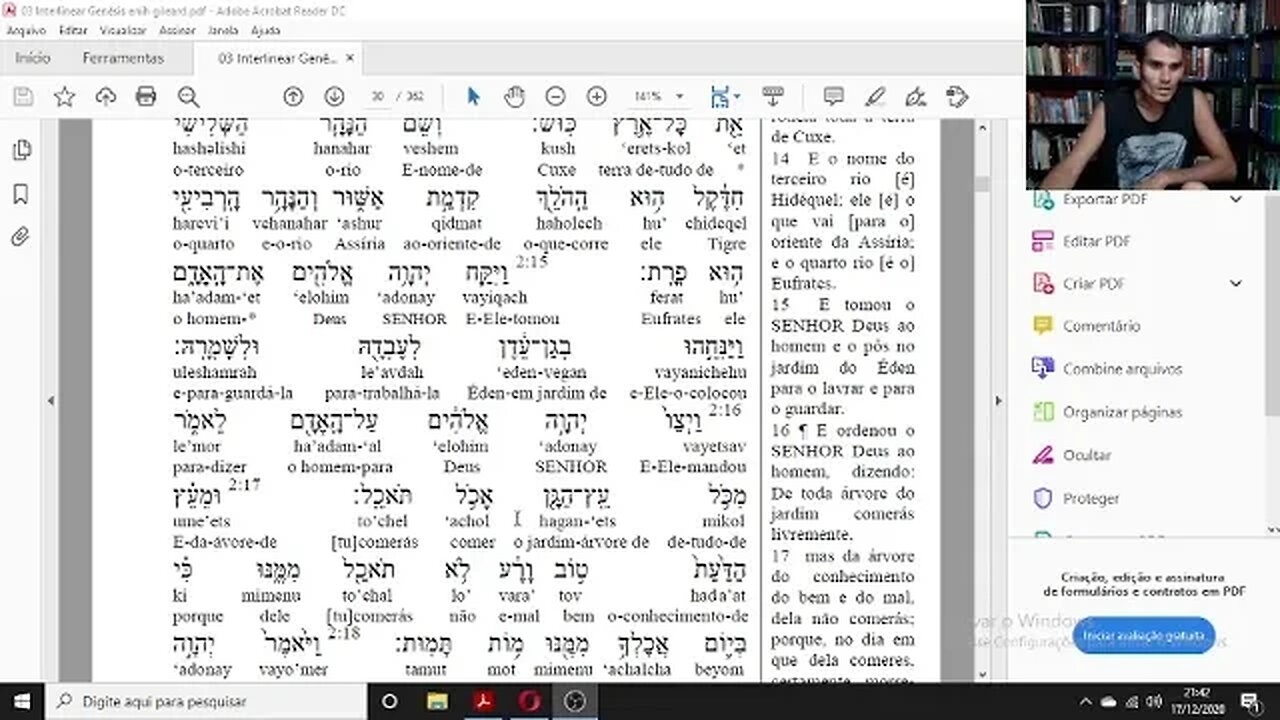Open Cortana circle on the taskbar
Image resolution: width=1280 pixels, height=720 pixels.
(391, 700)
